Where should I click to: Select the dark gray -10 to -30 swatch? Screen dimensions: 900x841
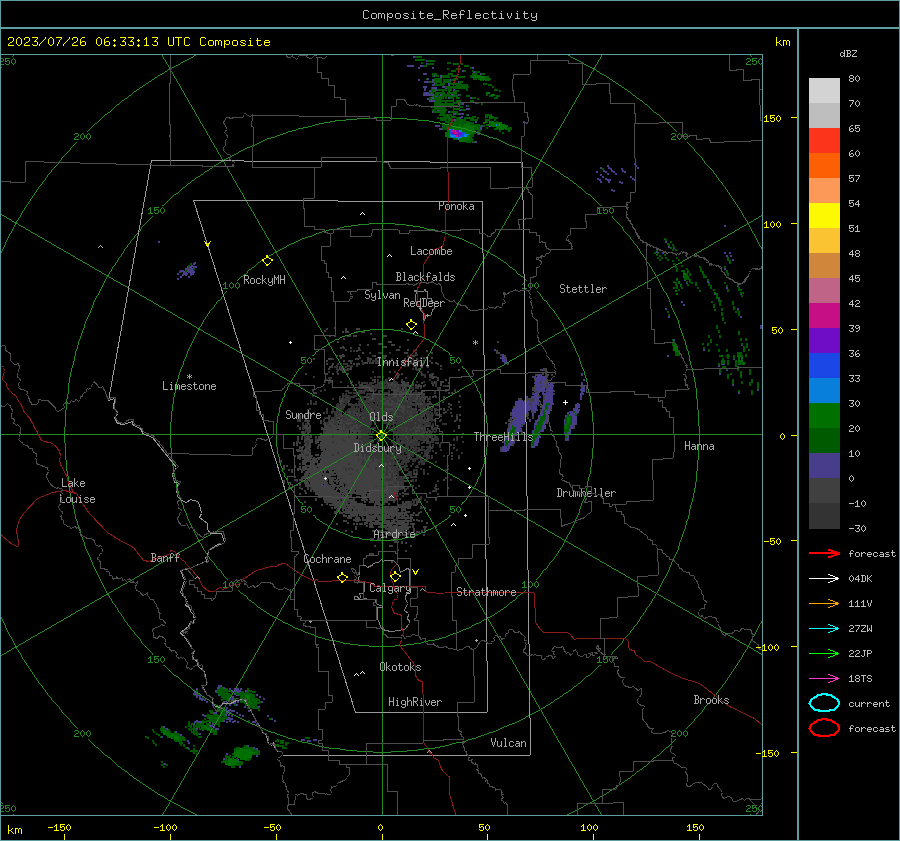(x=824, y=515)
